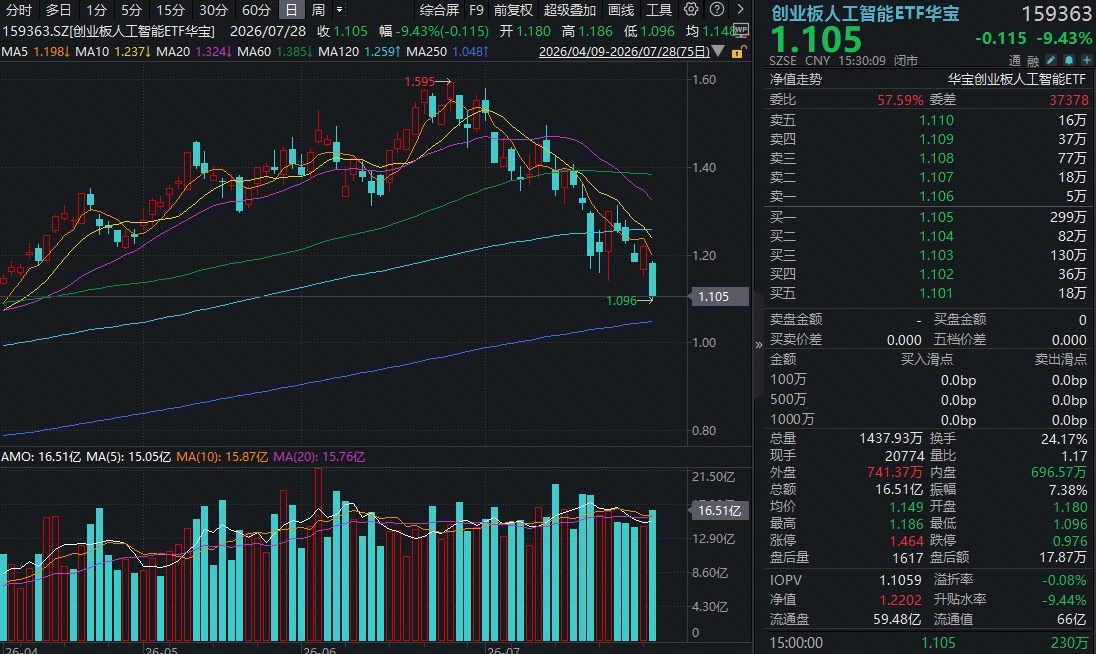Screen dimensions: 1096x654
Task: Open 综合屏 combined screen
Action: pyautogui.click(x=439, y=10)
